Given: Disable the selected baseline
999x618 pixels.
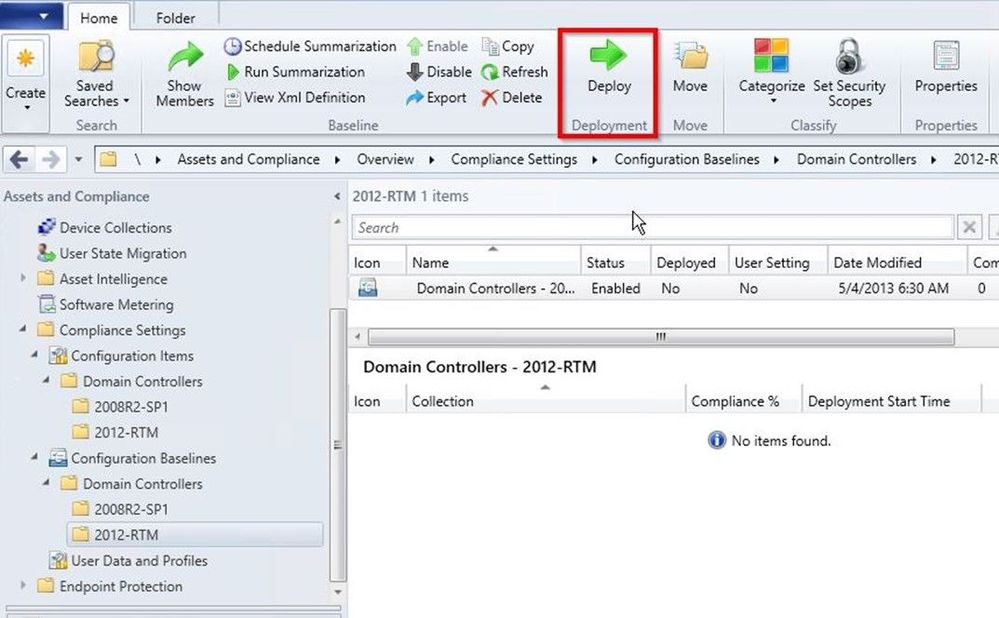Looking at the screenshot, I should click(440, 72).
